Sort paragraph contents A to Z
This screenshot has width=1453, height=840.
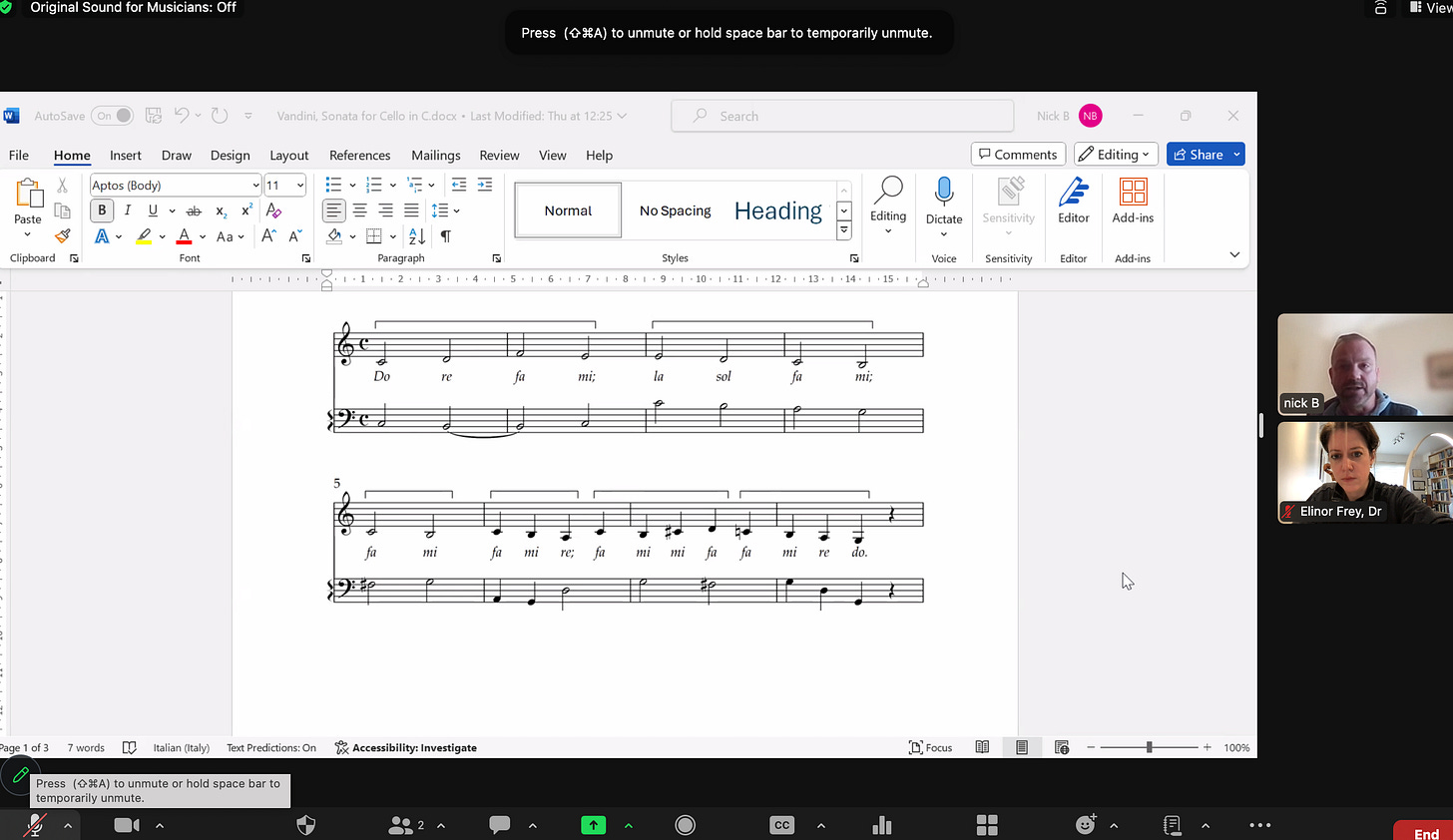[417, 236]
